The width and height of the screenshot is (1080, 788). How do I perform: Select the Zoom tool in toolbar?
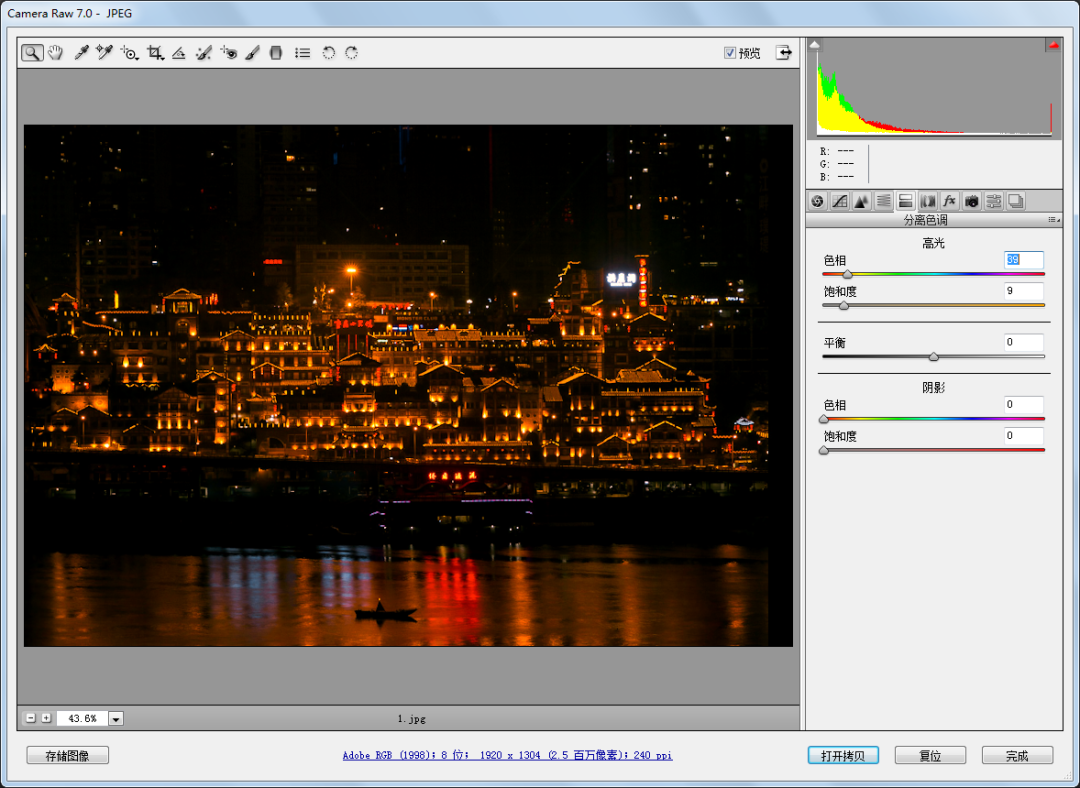tap(32, 52)
